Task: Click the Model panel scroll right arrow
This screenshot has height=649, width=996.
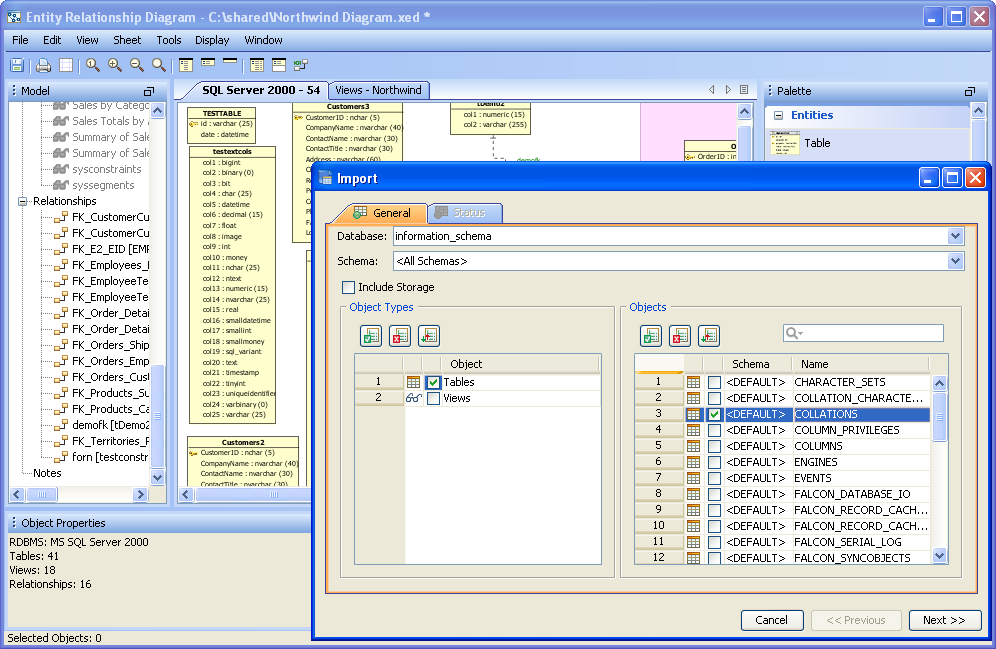Action: (x=140, y=494)
